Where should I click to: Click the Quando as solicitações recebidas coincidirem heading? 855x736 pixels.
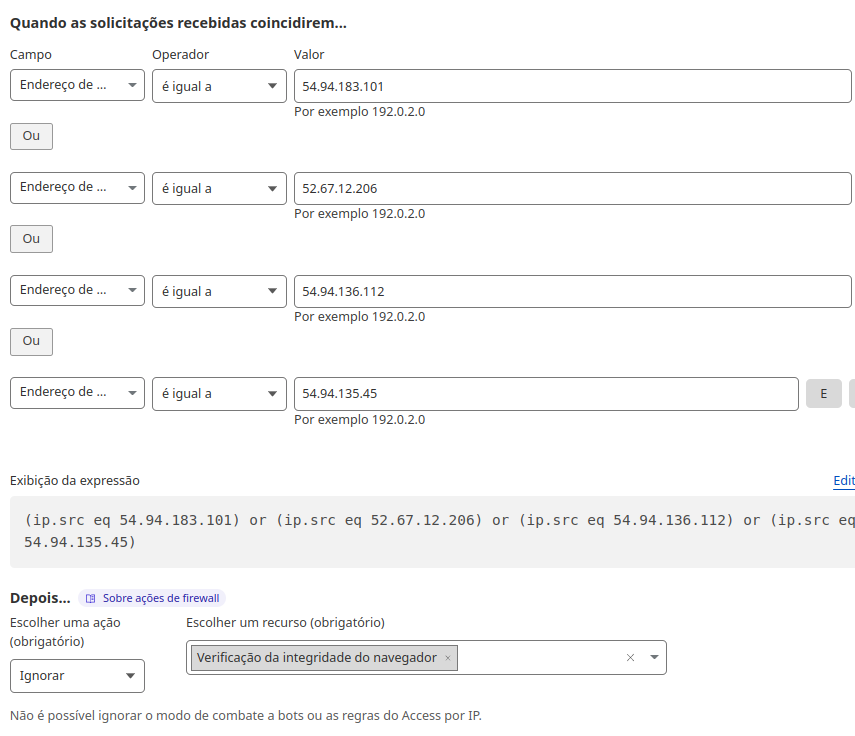178,23
